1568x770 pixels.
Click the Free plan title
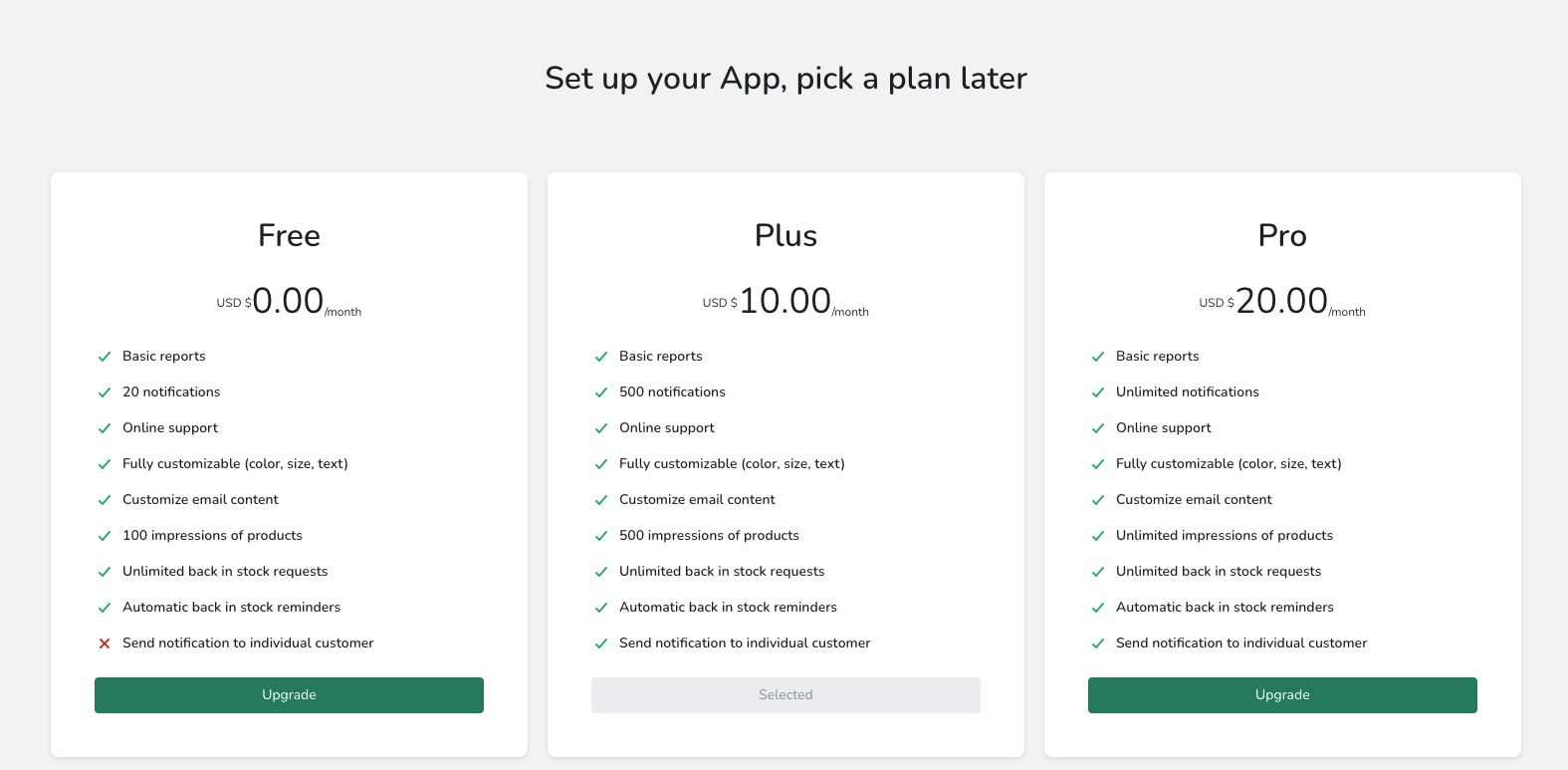click(289, 235)
